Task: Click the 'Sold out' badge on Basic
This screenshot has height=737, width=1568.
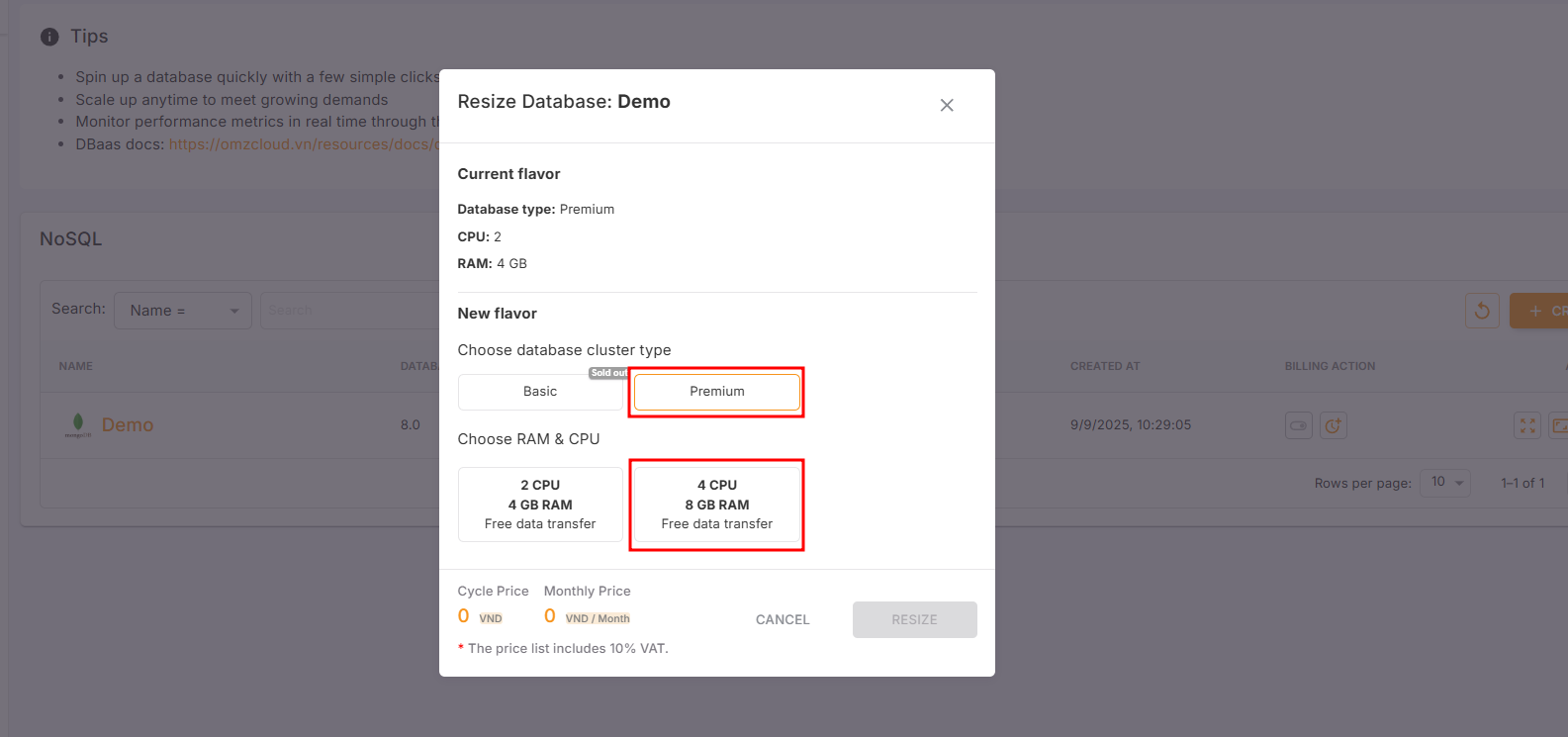Action: 608,373
